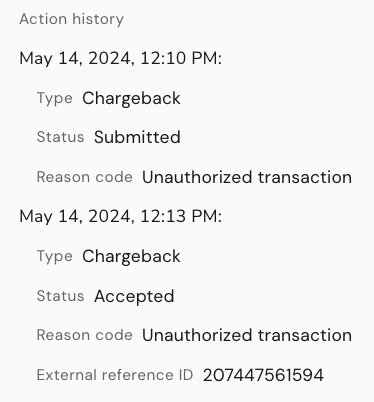Screen dimensions: 374x402
Task: Click the Action history heading
Action: click(x=72, y=19)
